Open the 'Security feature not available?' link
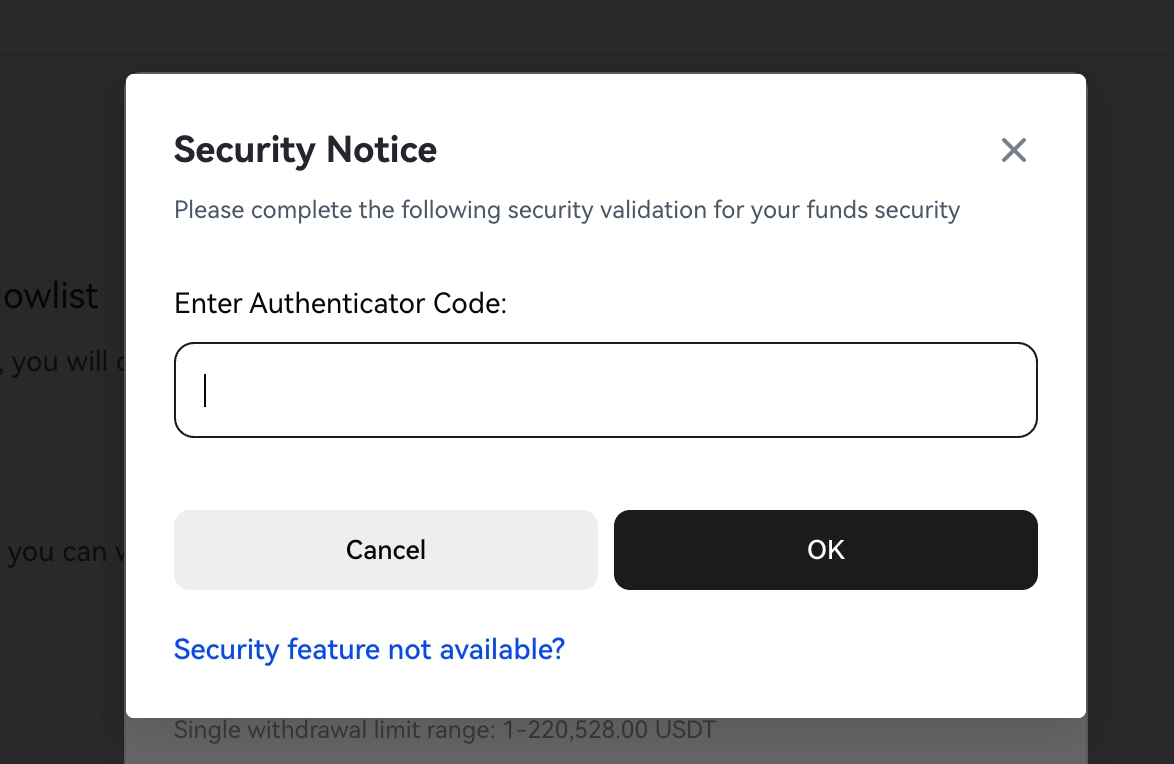 [369, 650]
